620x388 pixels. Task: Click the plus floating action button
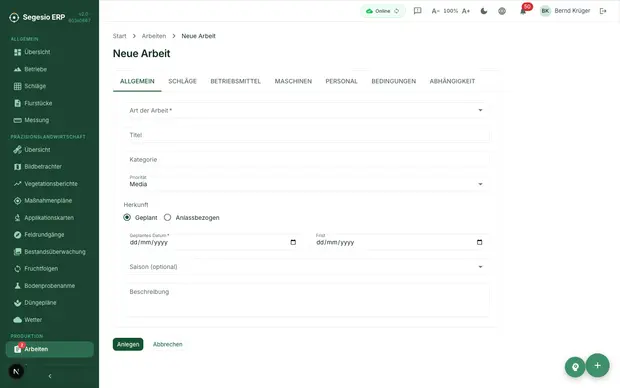pyautogui.click(x=597, y=365)
